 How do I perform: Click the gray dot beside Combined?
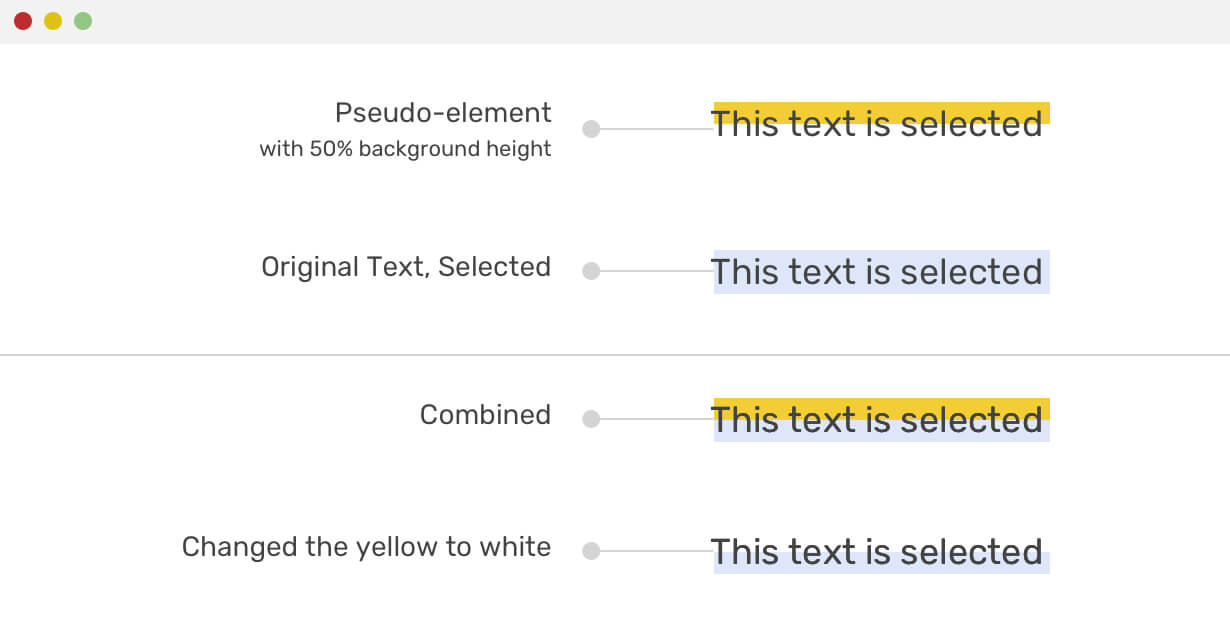[x=591, y=419]
